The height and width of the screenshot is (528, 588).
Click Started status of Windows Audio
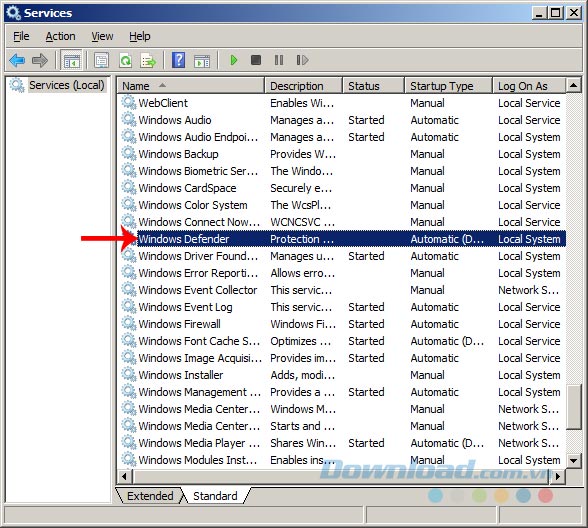coord(366,120)
